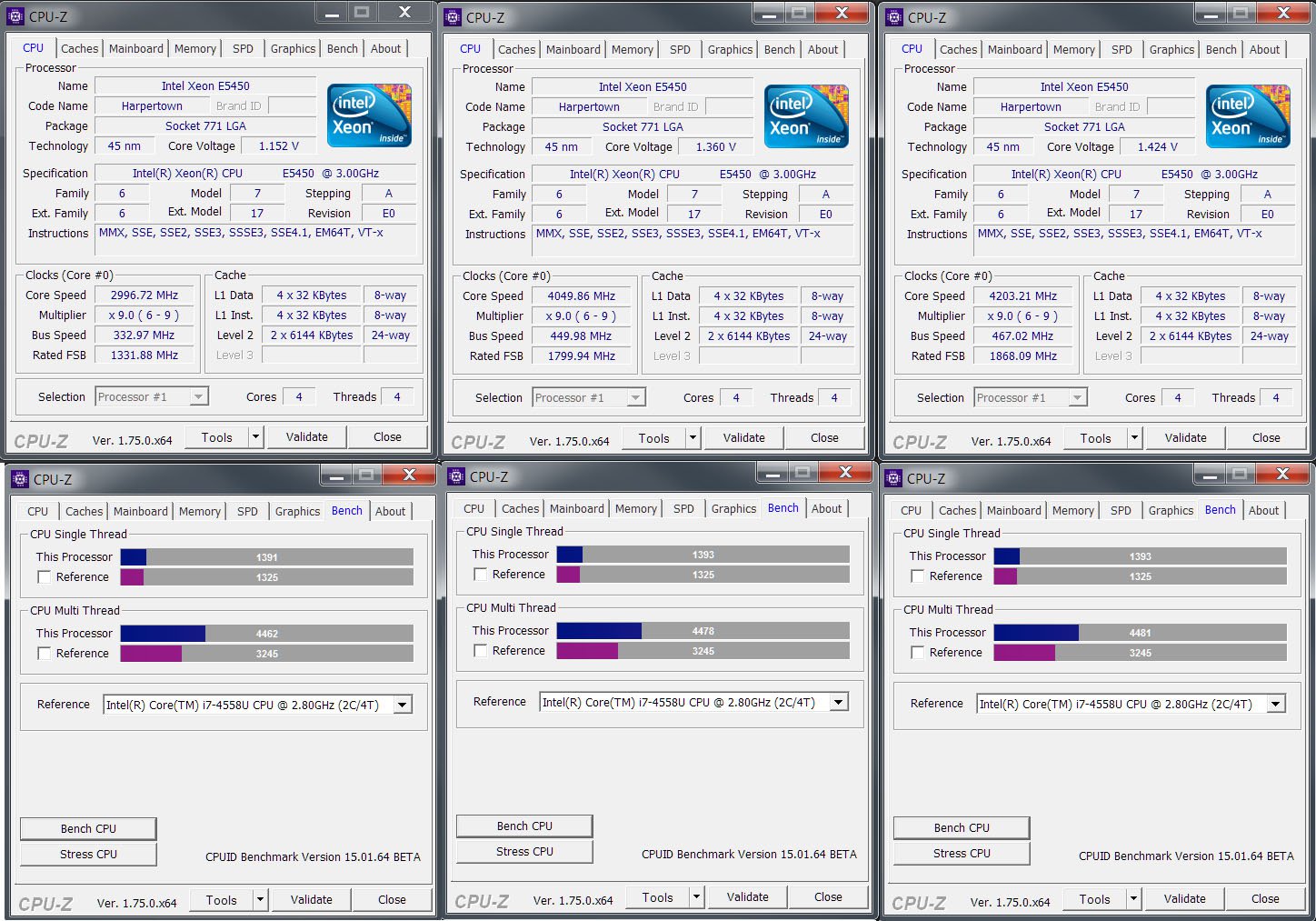Click Rated FSB field showing 1868.09 MHz
1316x921 pixels.
[1023, 356]
